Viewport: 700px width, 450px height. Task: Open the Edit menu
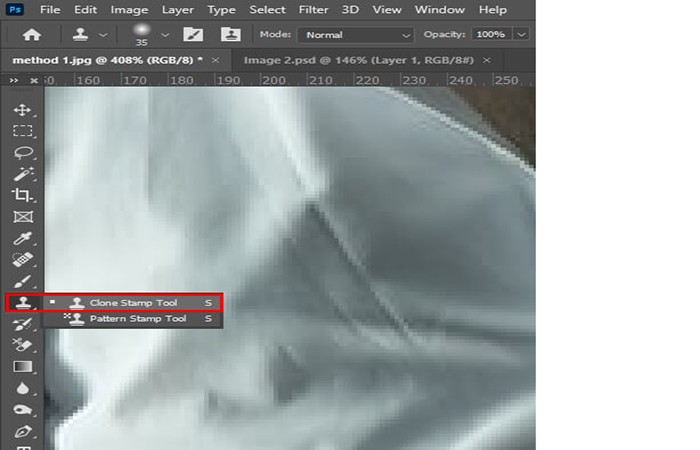85,9
